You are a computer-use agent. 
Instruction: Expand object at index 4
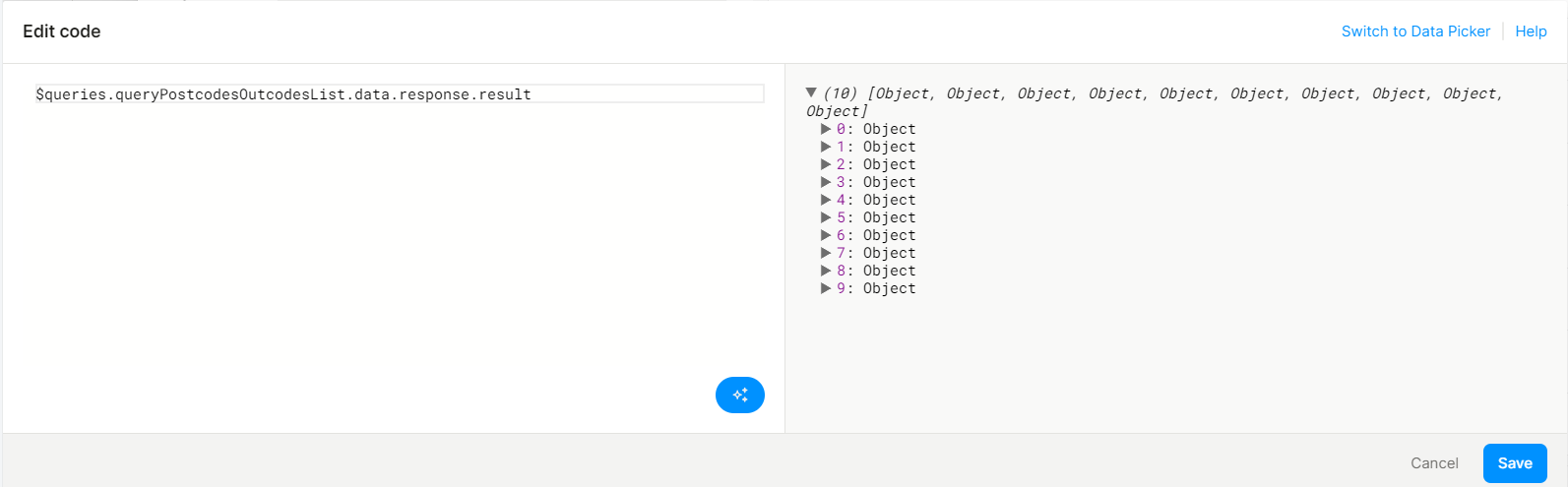tap(826, 200)
